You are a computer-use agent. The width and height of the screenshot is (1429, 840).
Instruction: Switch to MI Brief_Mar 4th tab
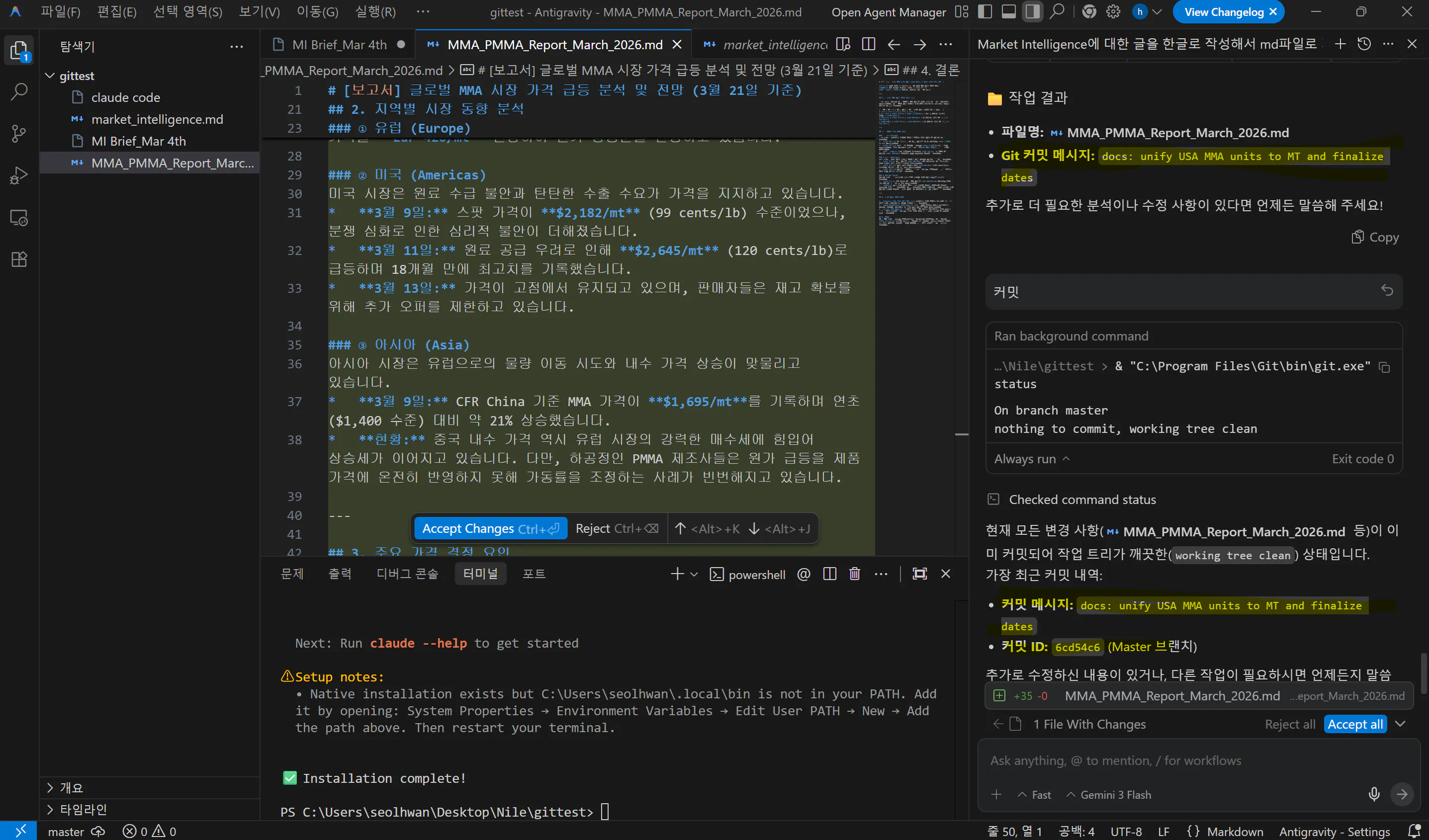339,44
